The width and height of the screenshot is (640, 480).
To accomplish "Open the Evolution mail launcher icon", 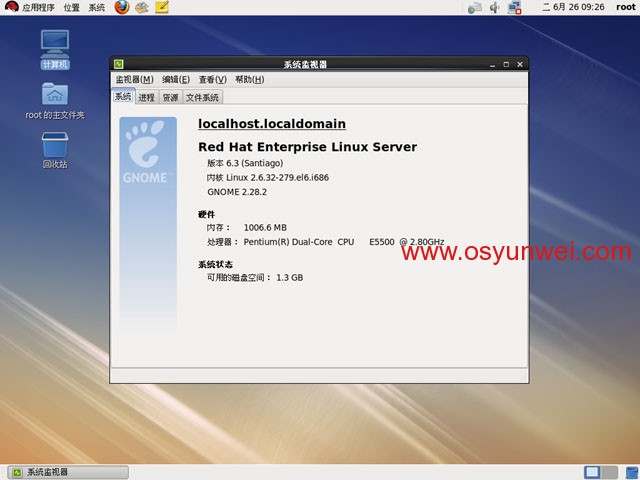I will click(x=142, y=8).
